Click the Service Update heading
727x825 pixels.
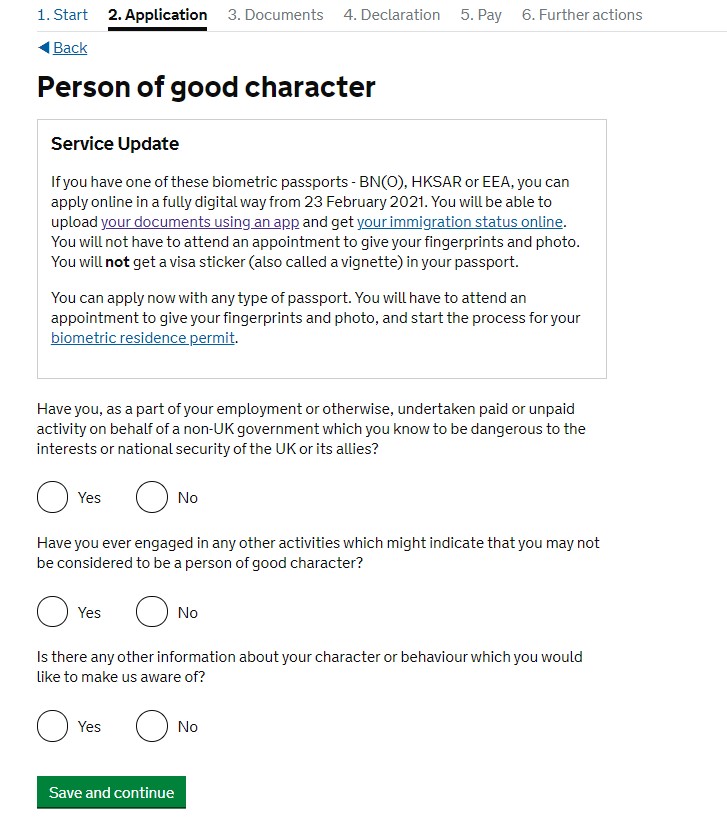point(115,144)
